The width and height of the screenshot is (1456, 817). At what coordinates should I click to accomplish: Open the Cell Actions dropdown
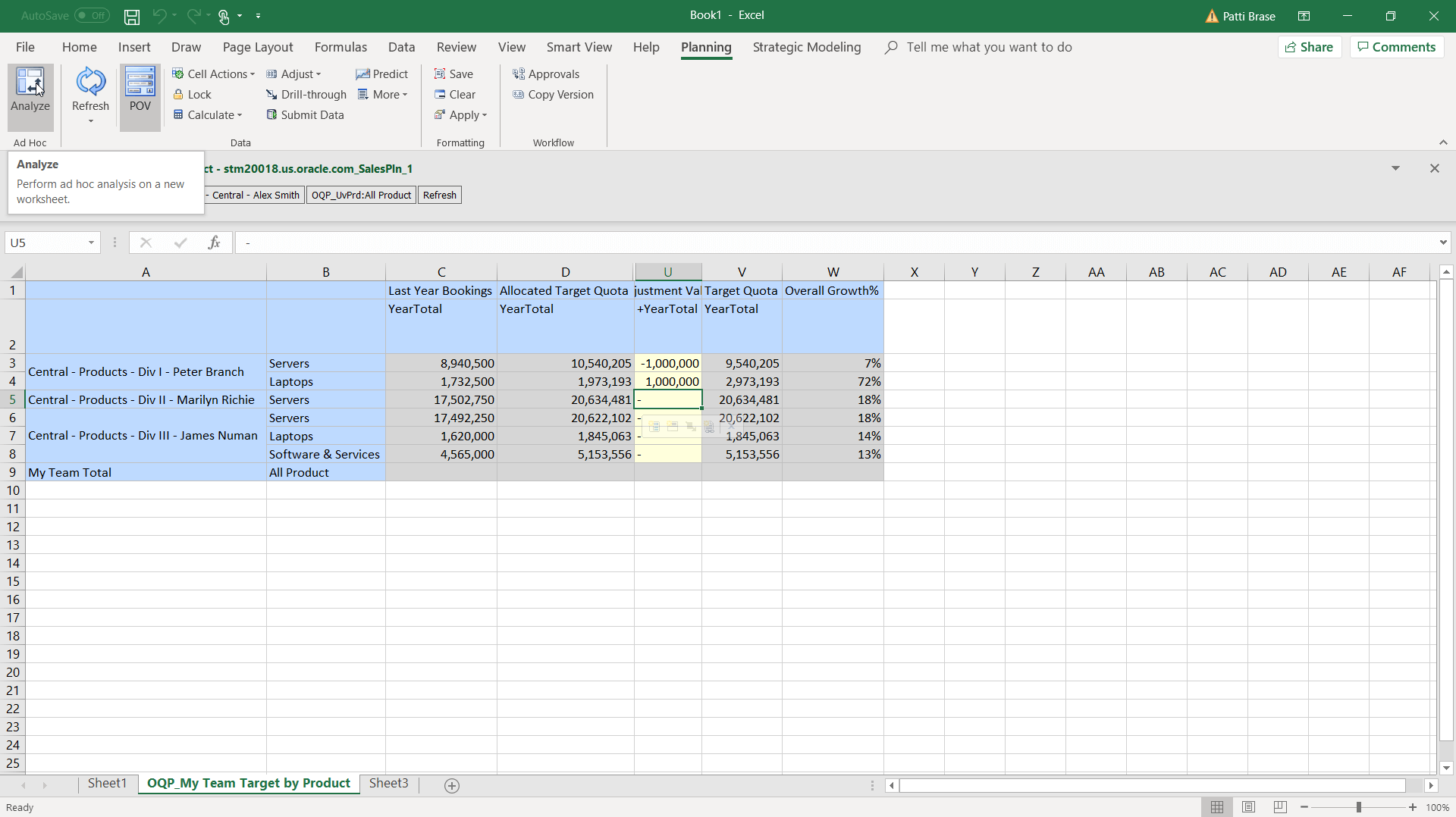point(214,74)
